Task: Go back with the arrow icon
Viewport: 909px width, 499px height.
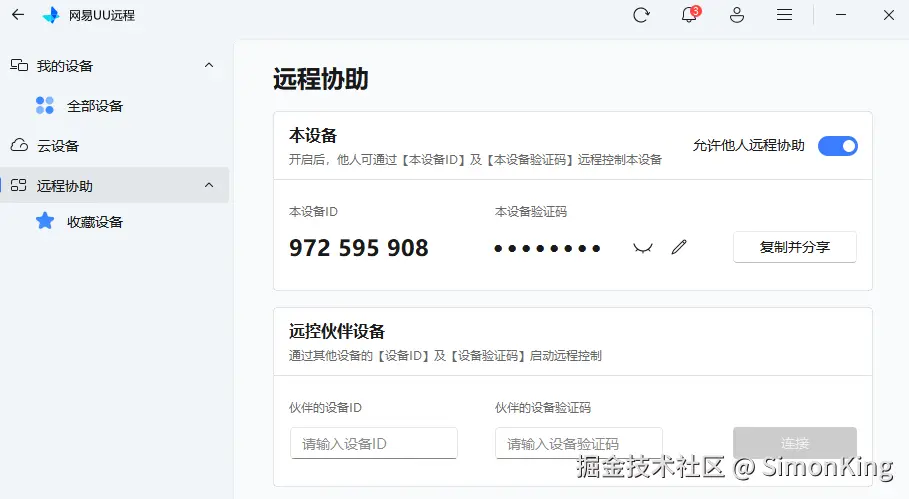Action: coord(18,14)
